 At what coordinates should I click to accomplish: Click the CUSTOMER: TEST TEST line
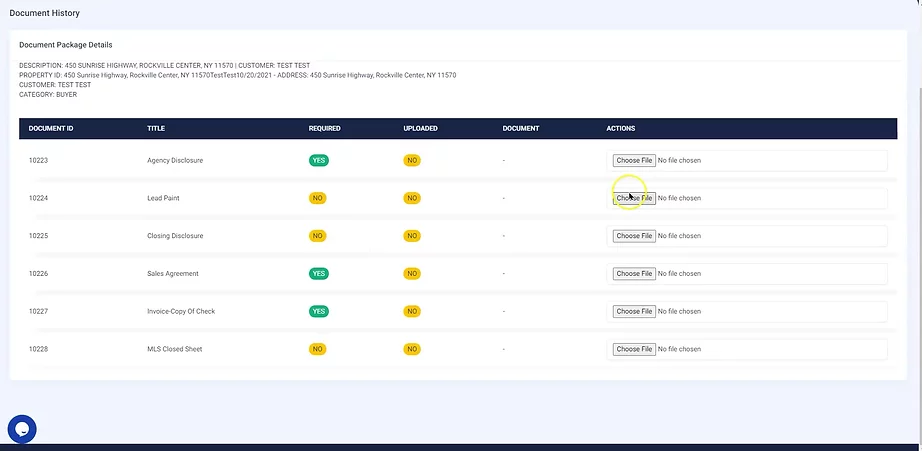[x=55, y=85]
